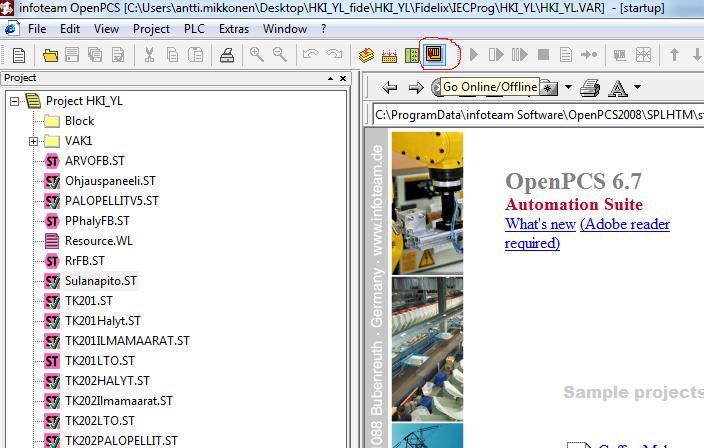
Task: Open the Extras menu
Action: click(234, 29)
